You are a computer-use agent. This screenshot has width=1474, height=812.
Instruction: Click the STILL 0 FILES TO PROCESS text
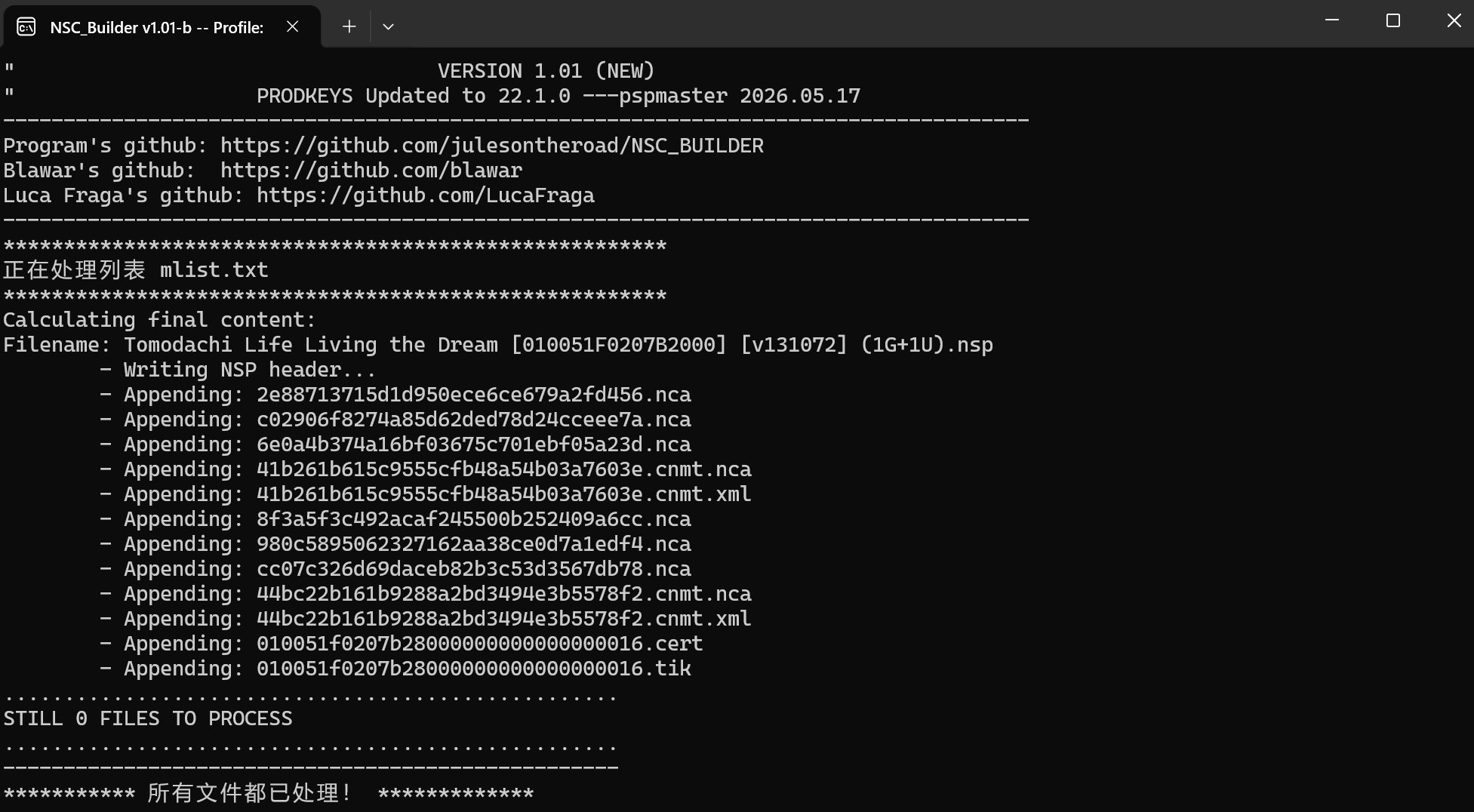point(148,718)
